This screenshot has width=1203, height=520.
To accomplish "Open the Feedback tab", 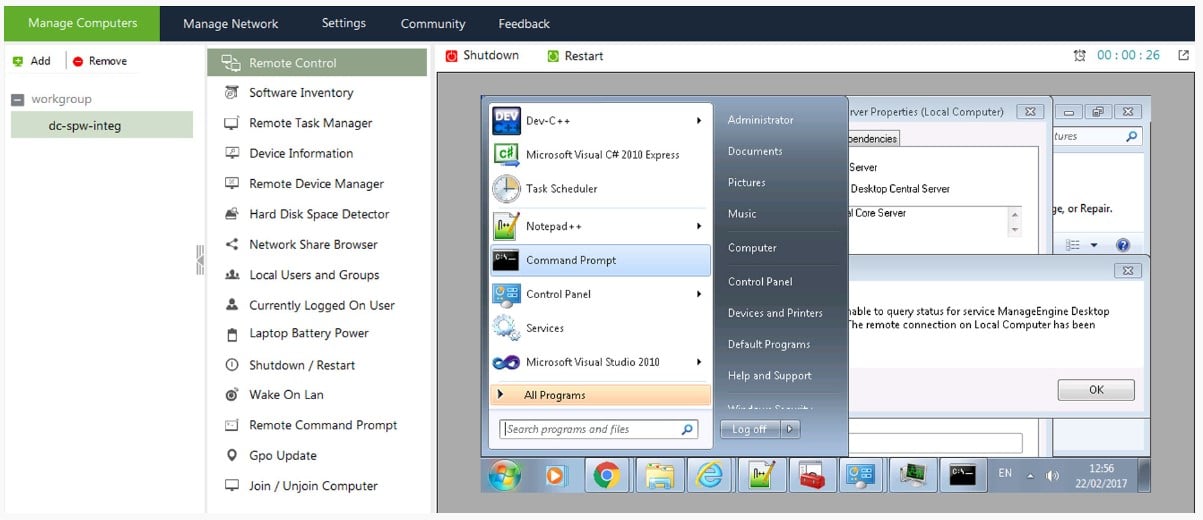I will coord(524,24).
